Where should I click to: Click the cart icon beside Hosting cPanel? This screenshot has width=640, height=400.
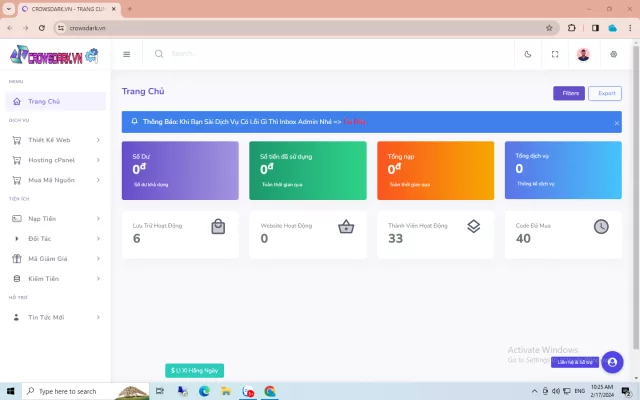pyautogui.click(x=17, y=160)
